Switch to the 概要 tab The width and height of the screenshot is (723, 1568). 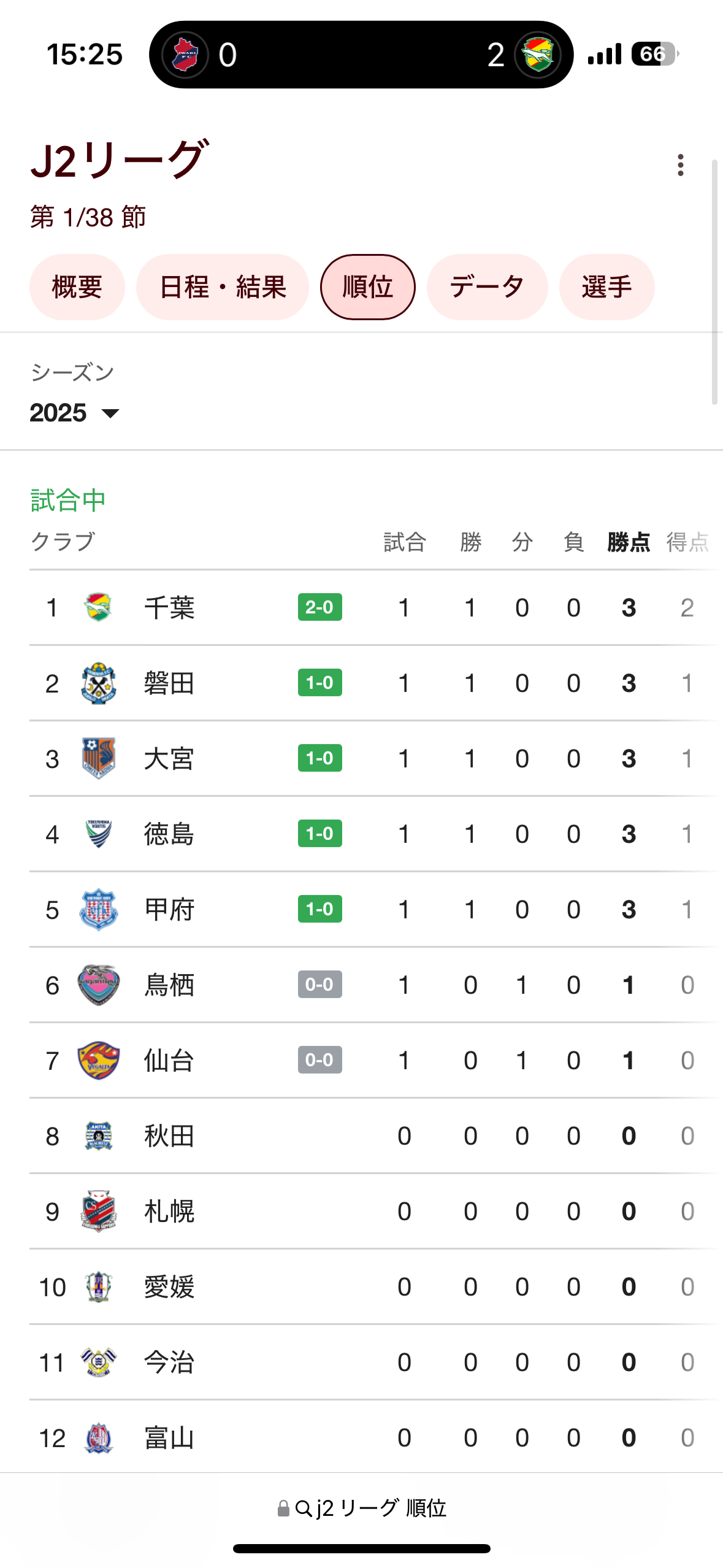point(77,287)
